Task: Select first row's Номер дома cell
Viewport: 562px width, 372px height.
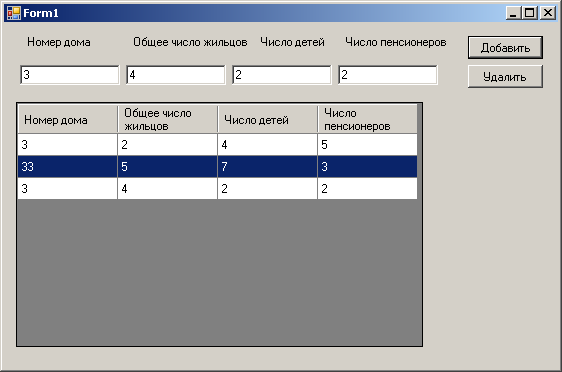Action: (67, 145)
